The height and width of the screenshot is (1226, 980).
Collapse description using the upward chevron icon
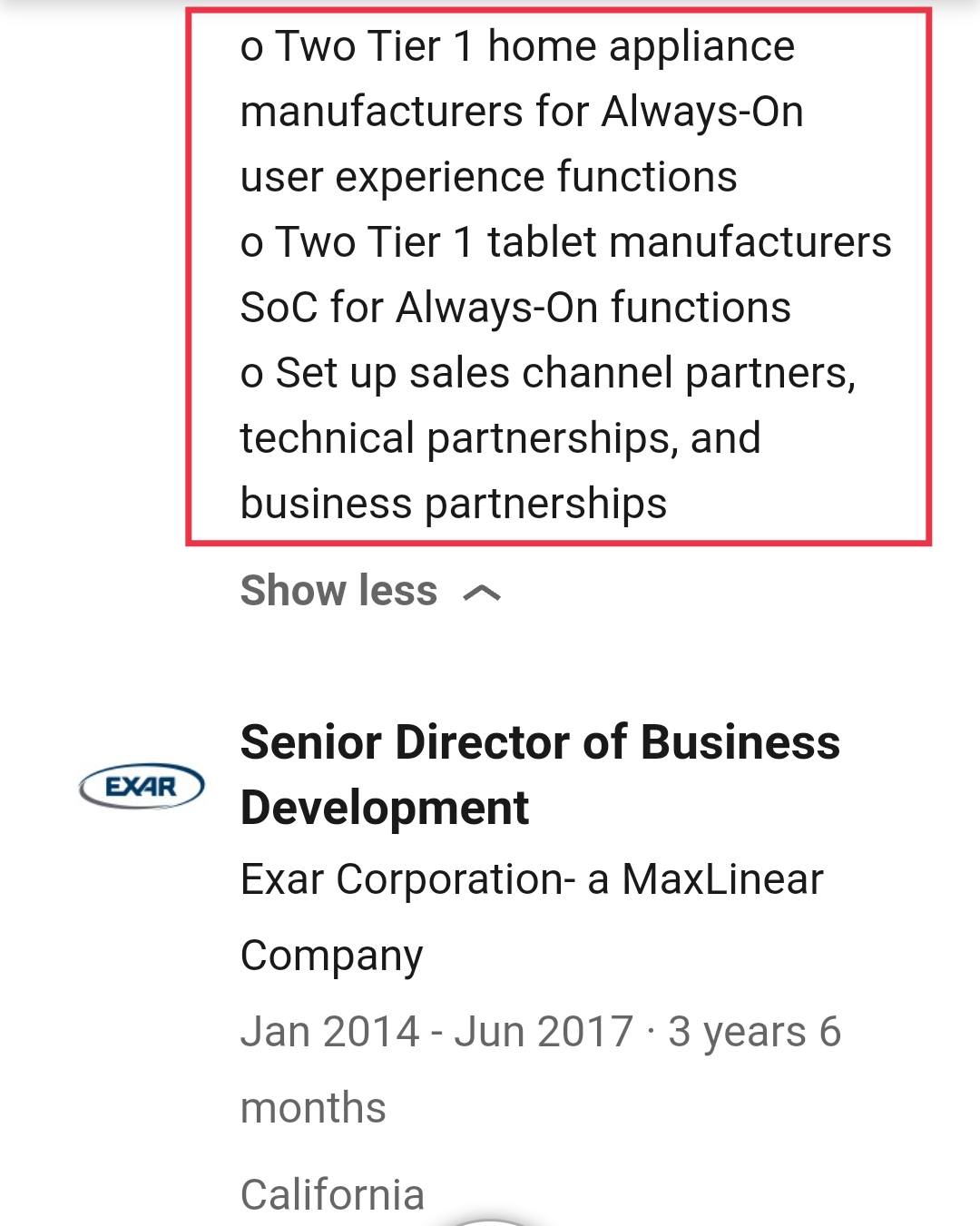point(482,593)
